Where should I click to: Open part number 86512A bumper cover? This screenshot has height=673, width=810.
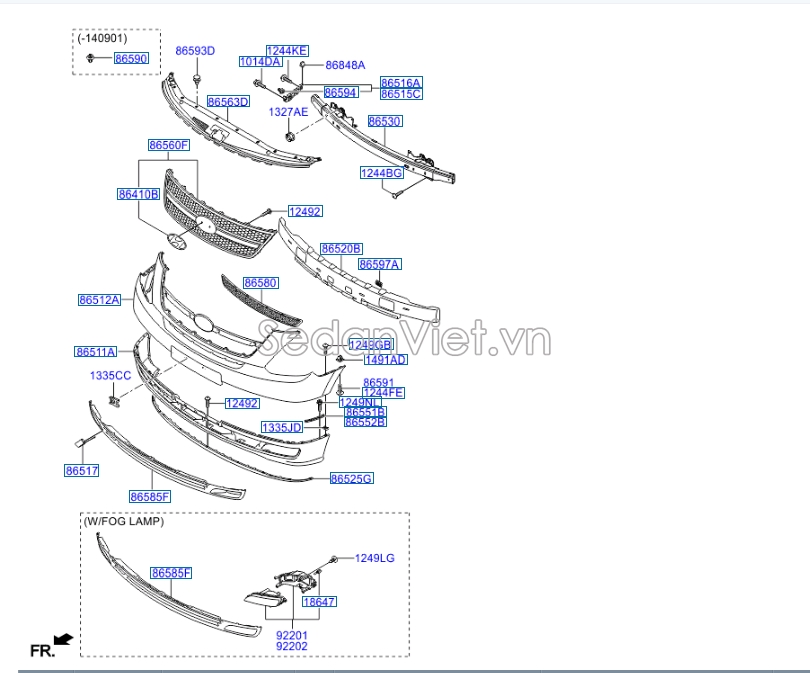point(99,299)
